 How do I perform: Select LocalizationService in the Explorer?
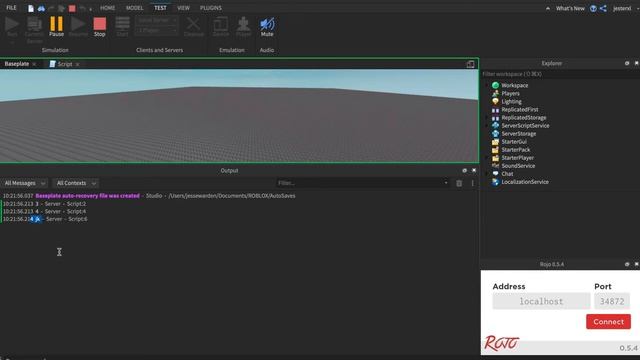(525, 182)
